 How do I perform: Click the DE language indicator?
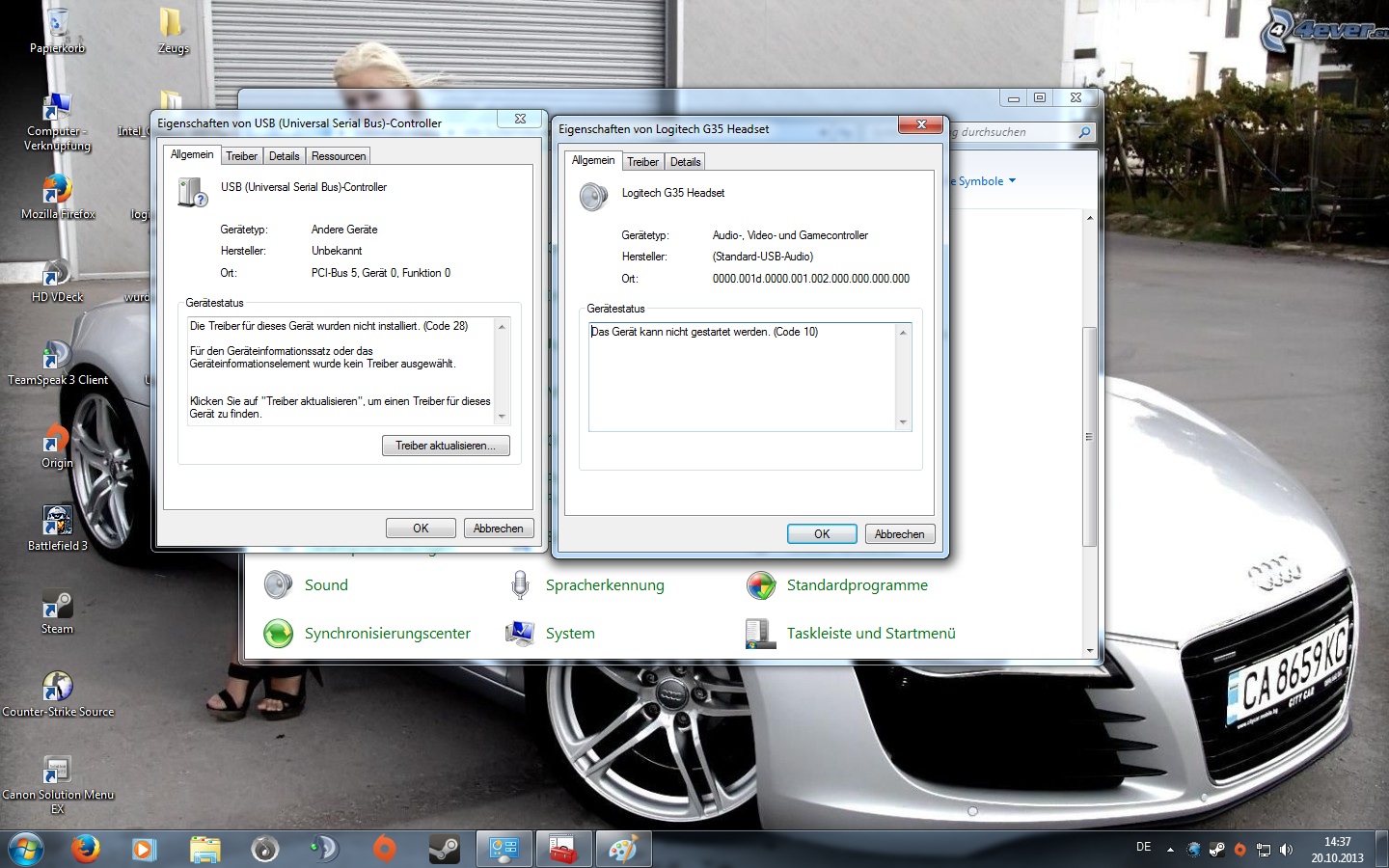click(x=1143, y=847)
